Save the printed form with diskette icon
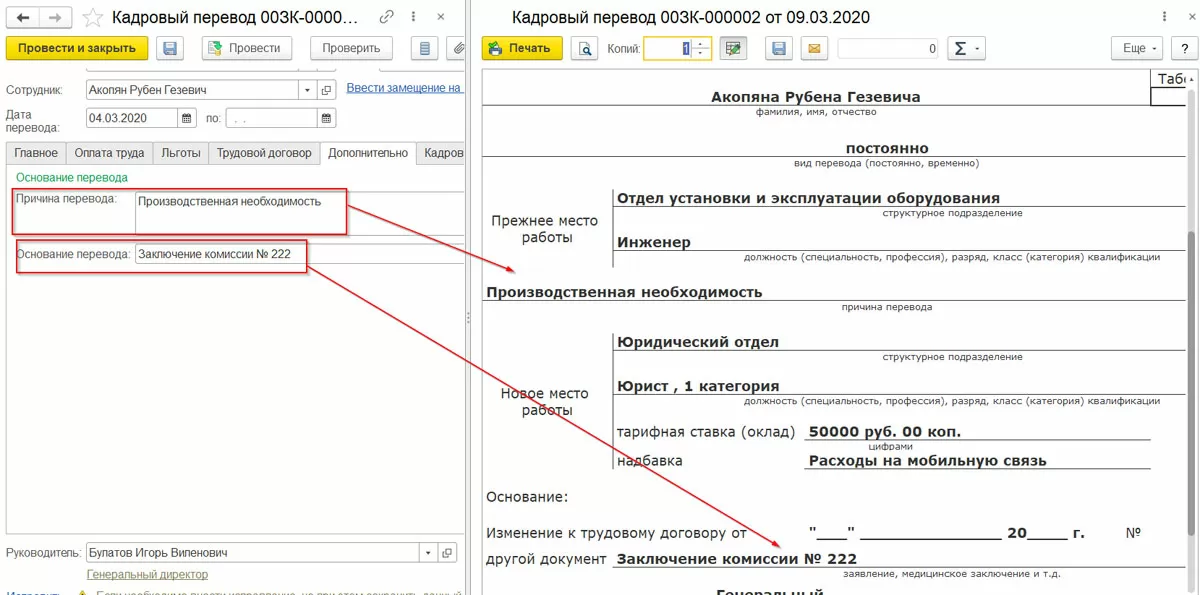The width and height of the screenshot is (1200, 595). [x=779, y=48]
